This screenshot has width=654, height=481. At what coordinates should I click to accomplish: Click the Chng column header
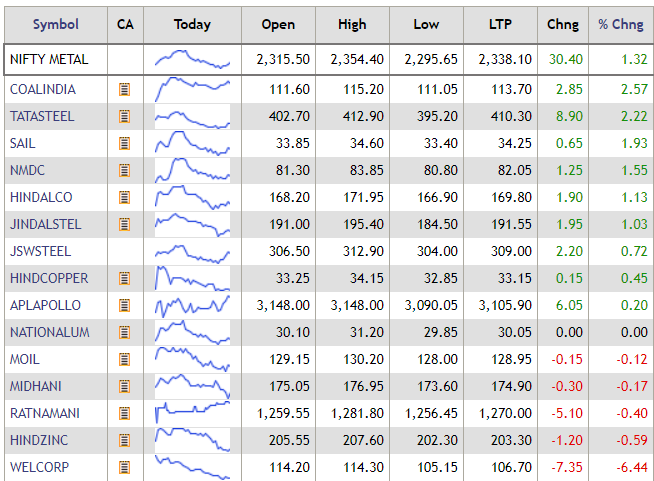[x=563, y=24]
